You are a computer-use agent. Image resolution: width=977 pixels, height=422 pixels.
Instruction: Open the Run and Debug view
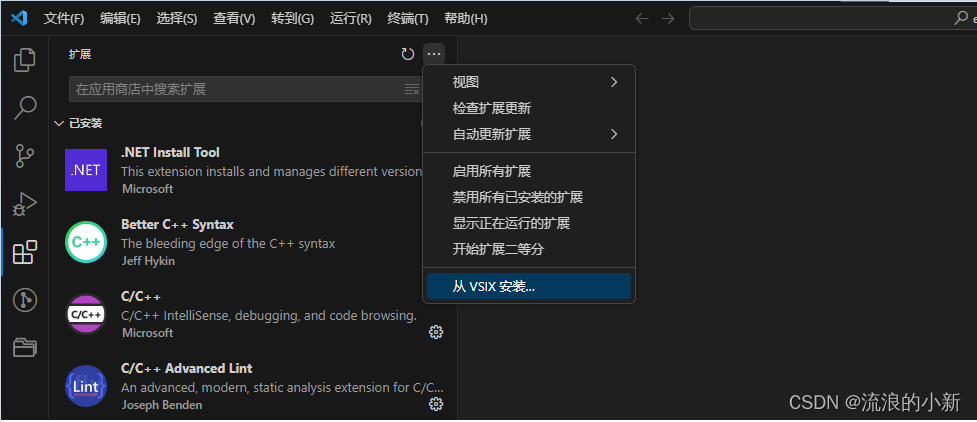click(x=24, y=204)
